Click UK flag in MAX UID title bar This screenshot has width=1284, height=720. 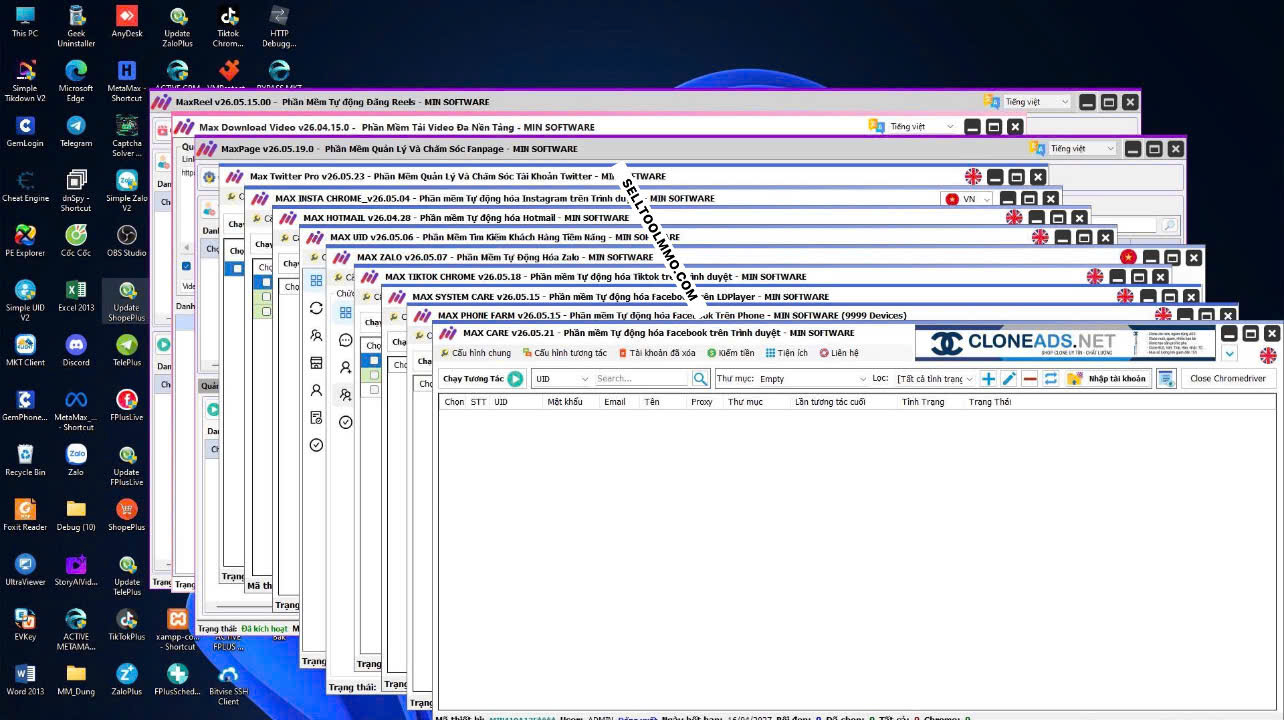click(x=1040, y=238)
